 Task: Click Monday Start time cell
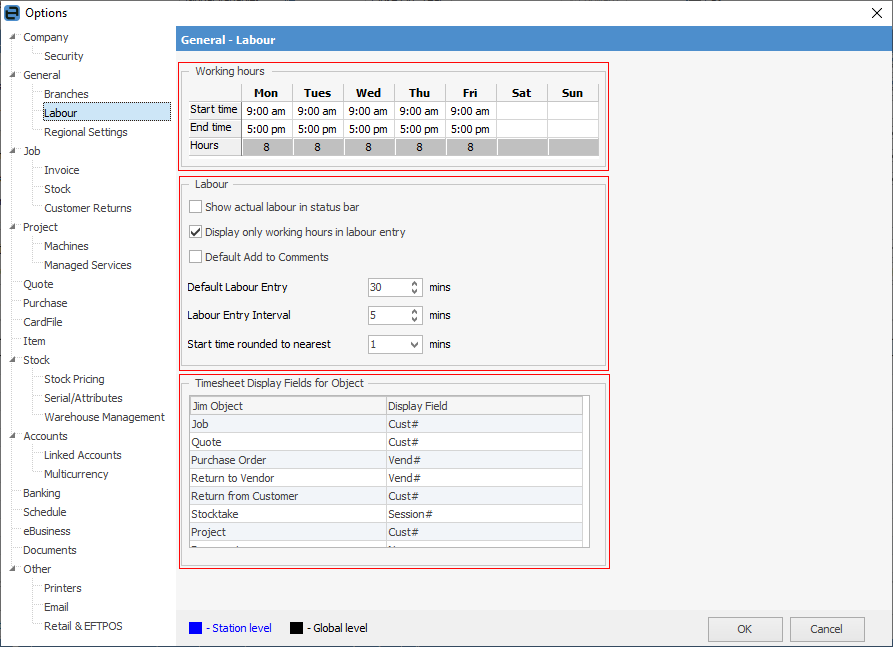click(266, 111)
